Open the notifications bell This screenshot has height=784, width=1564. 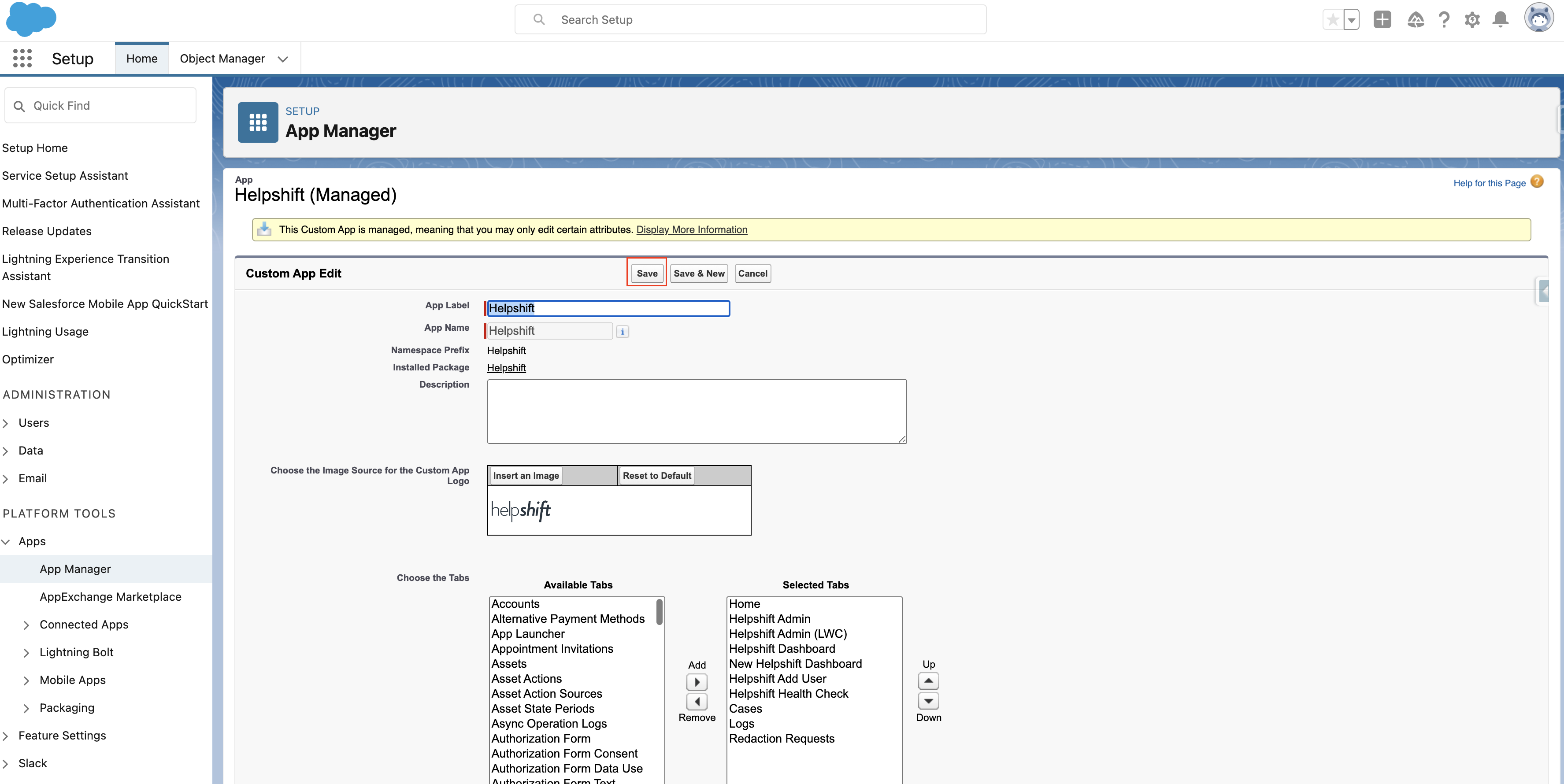tap(1500, 19)
